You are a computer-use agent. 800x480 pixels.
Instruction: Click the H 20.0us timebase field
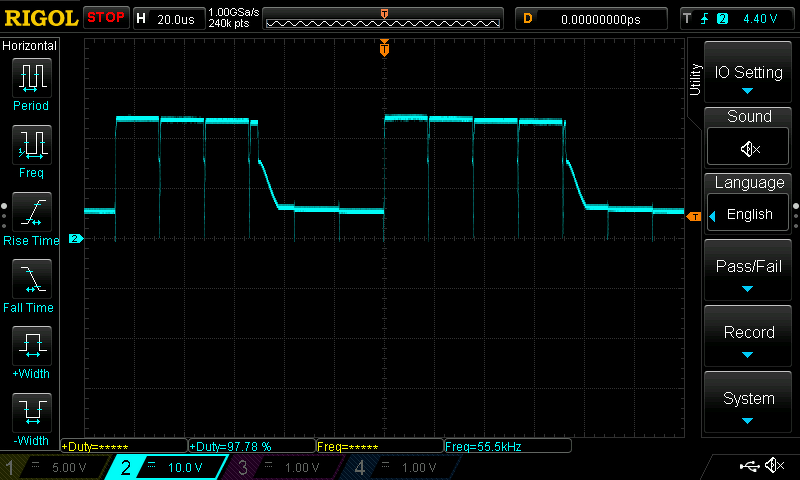tap(169, 19)
